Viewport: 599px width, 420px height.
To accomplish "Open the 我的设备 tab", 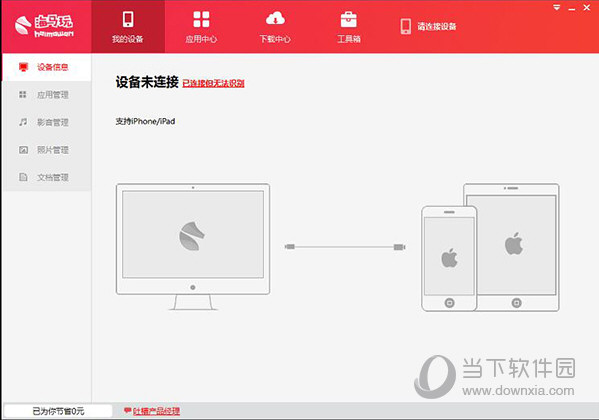I will 128,26.
